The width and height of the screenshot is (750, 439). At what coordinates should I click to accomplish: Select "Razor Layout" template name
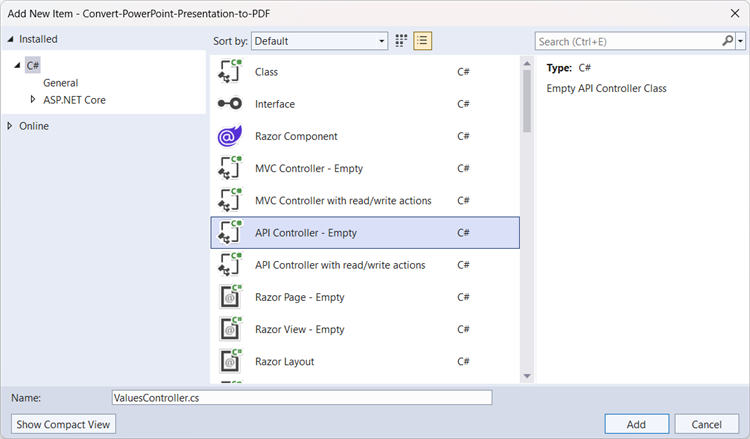coord(285,362)
